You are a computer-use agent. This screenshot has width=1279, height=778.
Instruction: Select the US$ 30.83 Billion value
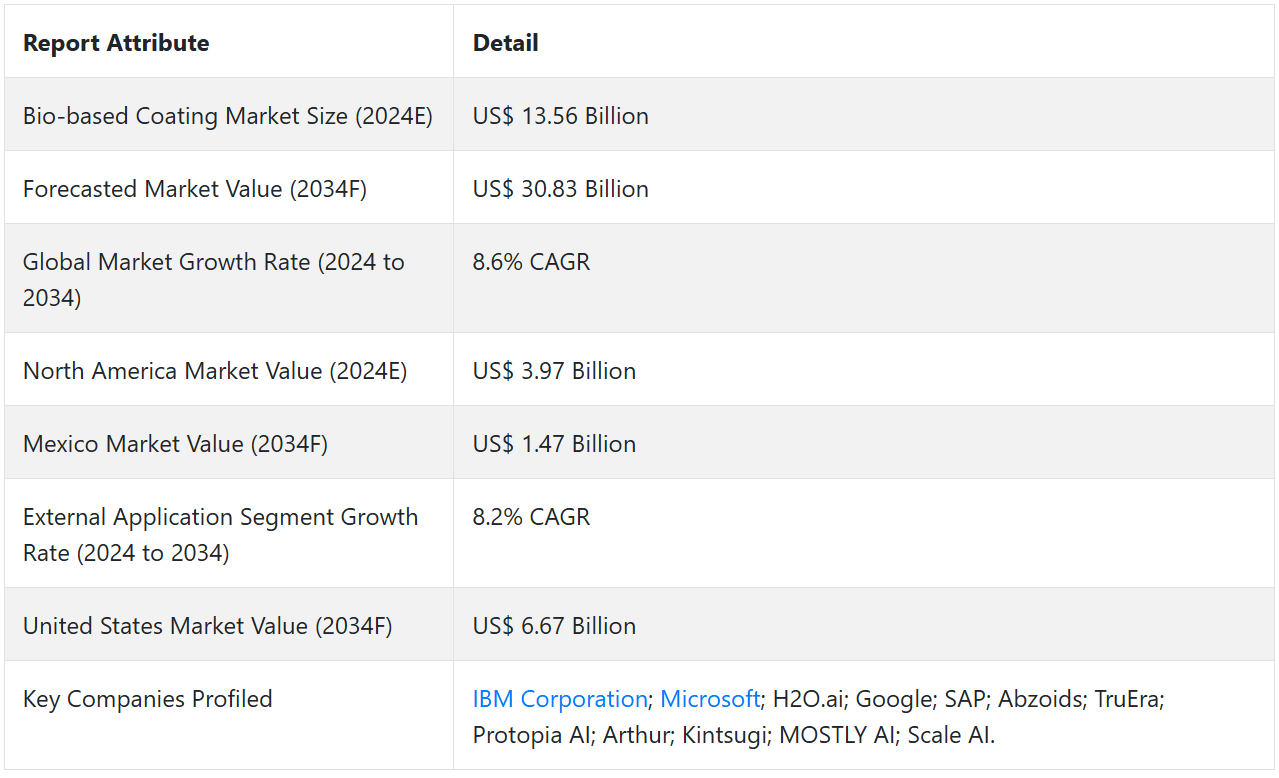pyautogui.click(x=560, y=189)
